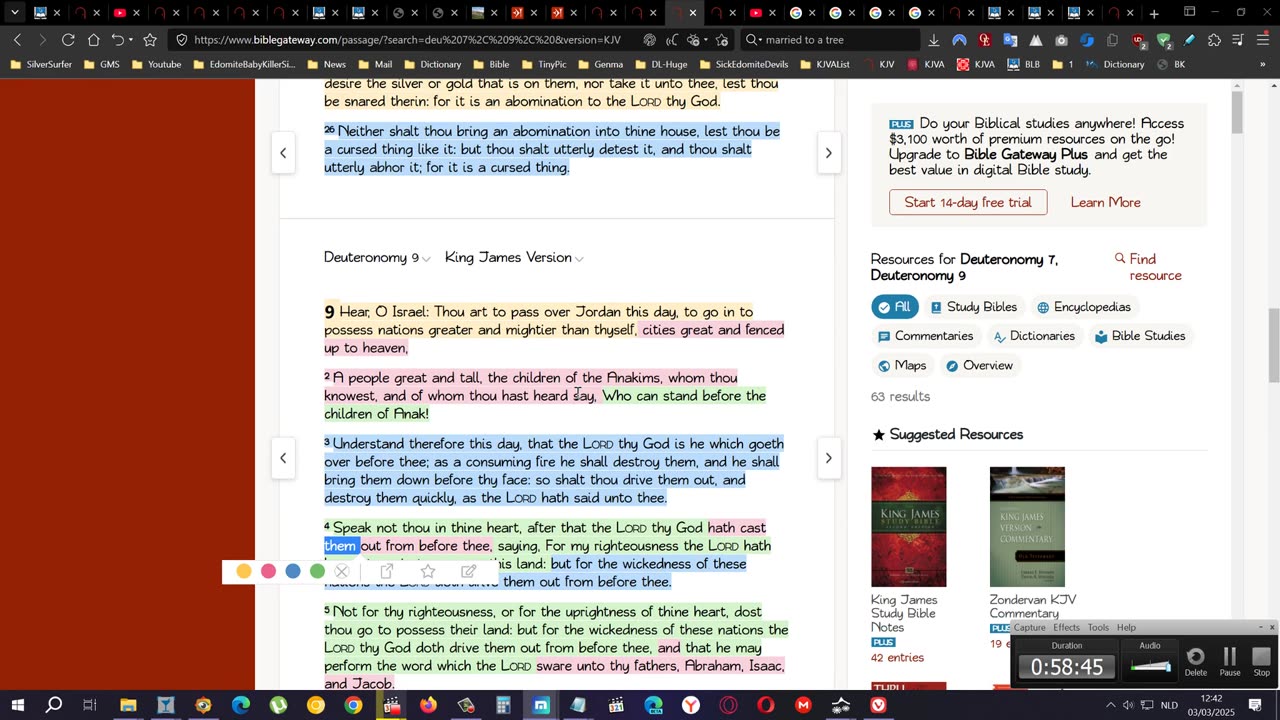Go to previous chapter arrow beside Deuteronomy 9

(283, 458)
